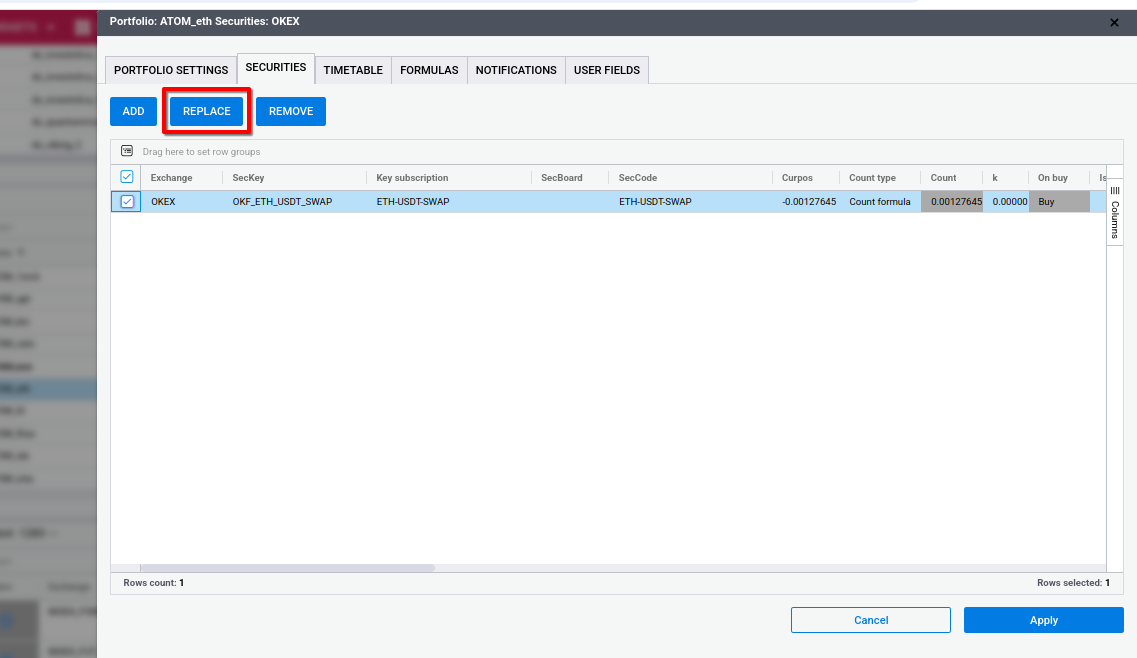Image resolution: width=1137 pixels, height=658 pixels.
Task: Click the horizontal table scrollbar
Action: tap(287, 568)
